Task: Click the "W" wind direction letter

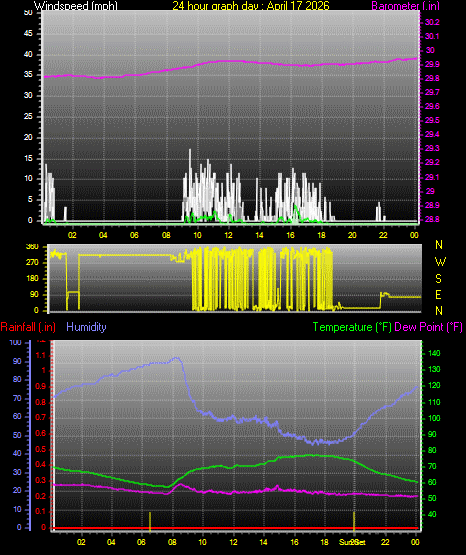Action: click(x=440, y=262)
